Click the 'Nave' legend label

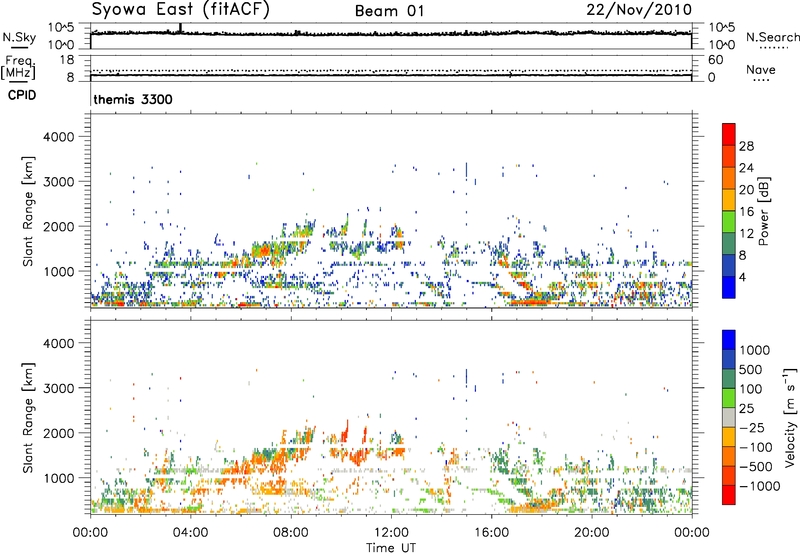coord(760,69)
